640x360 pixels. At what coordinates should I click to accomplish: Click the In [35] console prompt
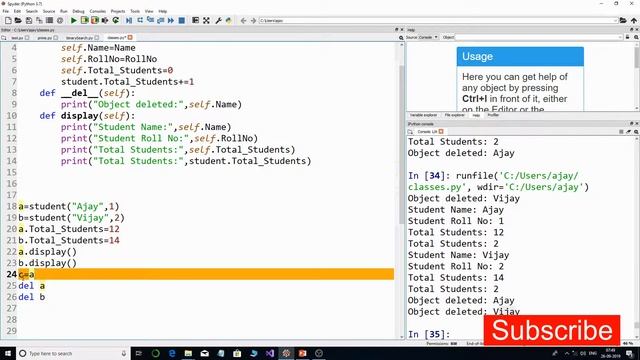click(x=429, y=334)
